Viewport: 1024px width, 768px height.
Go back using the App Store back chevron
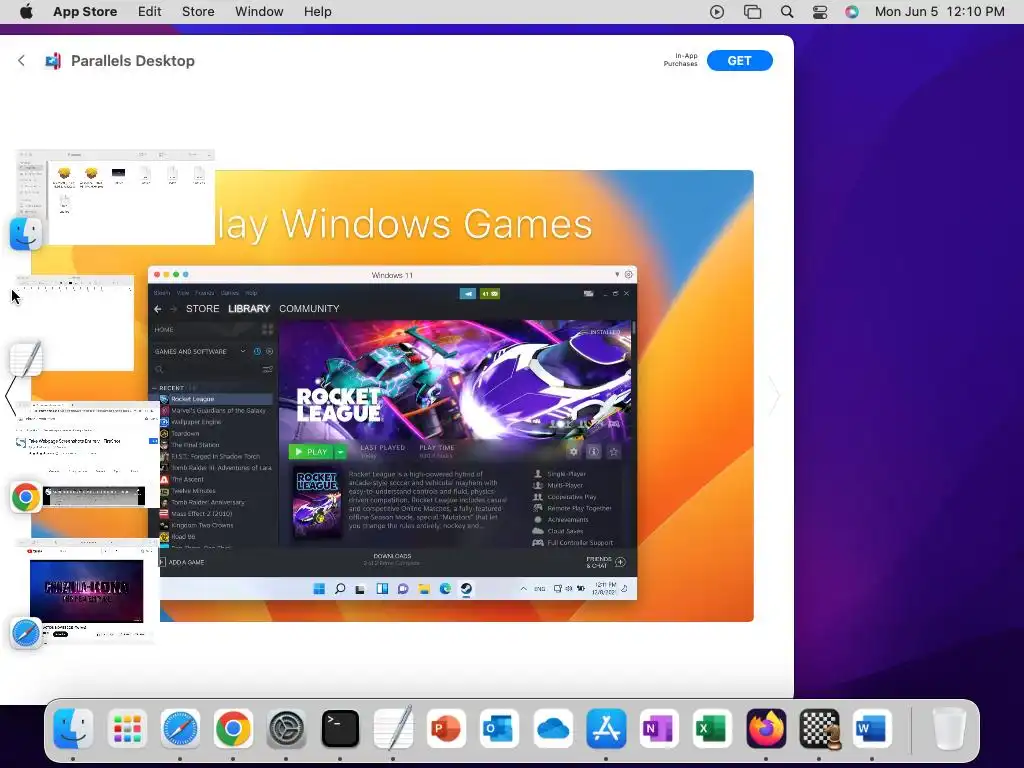click(22, 61)
